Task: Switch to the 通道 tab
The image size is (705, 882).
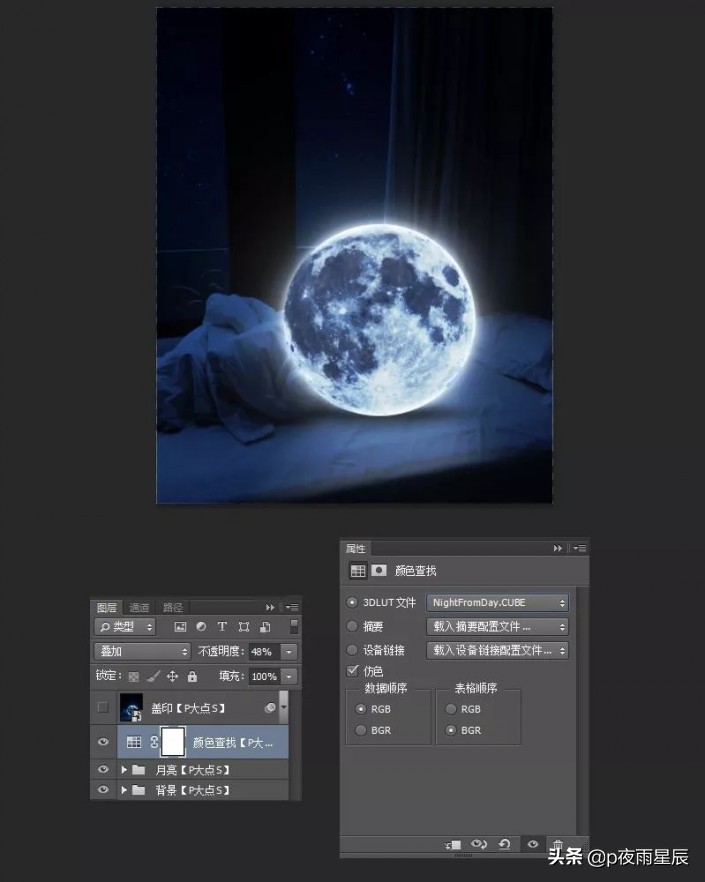Action: (x=139, y=607)
